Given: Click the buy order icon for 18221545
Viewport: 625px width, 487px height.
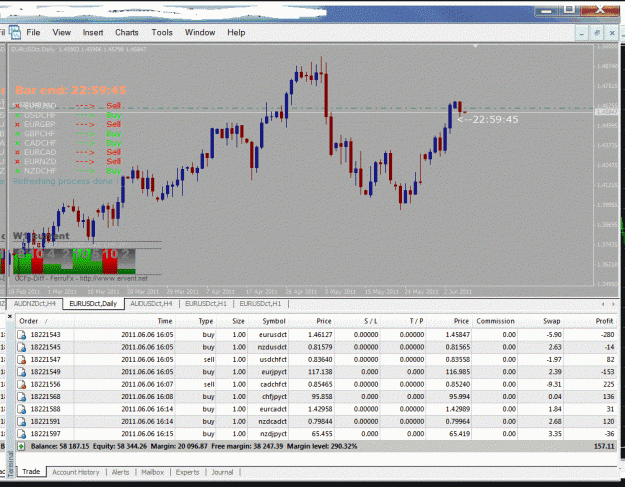Looking at the screenshot, I should 22,347.
